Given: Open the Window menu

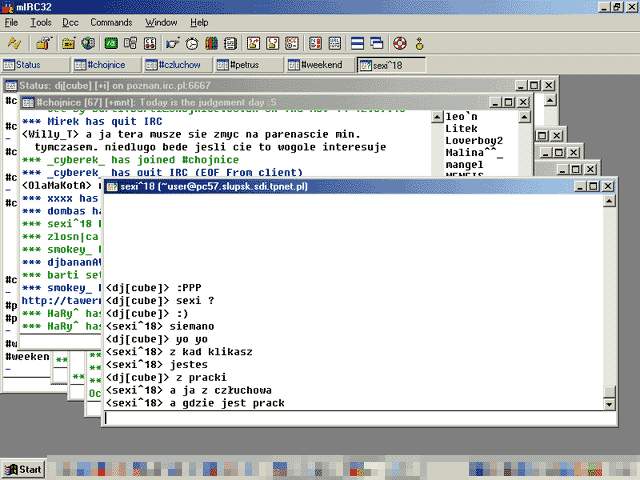Looking at the screenshot, I should [x=161, y=22].
